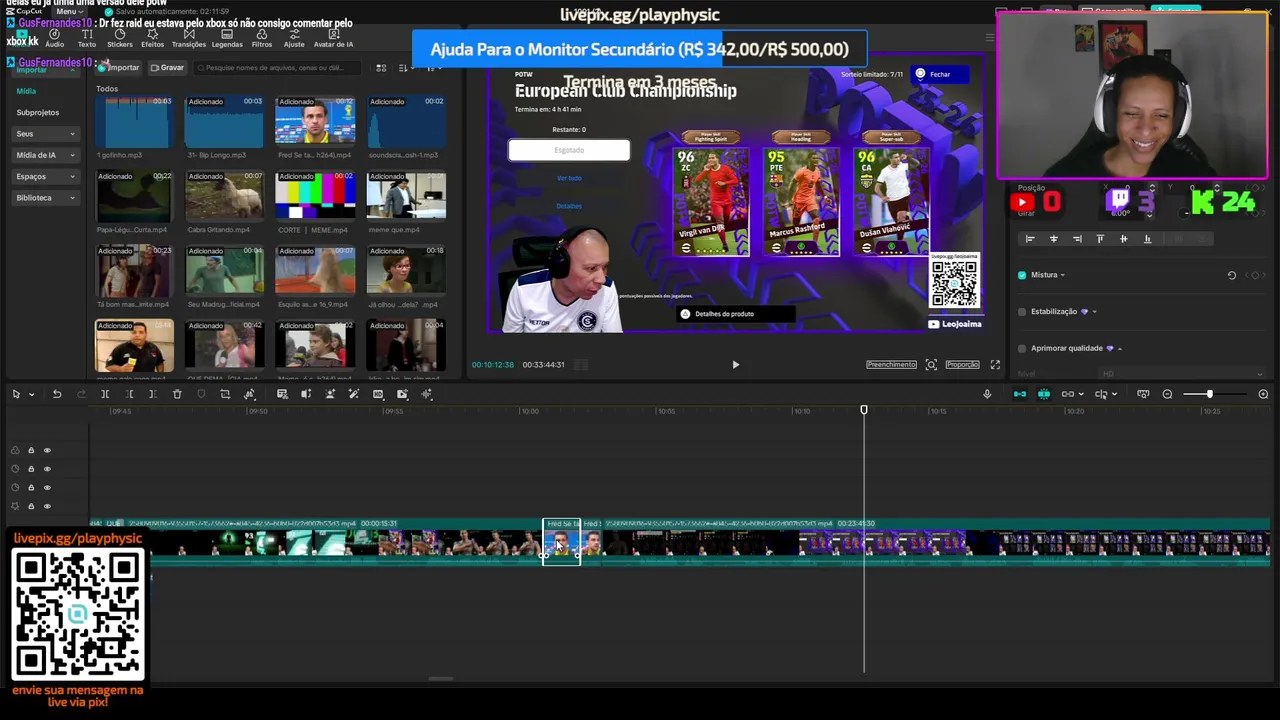Click the Importar button in media panel
This screenshot has height=720, width=1280.
(119, 68)
